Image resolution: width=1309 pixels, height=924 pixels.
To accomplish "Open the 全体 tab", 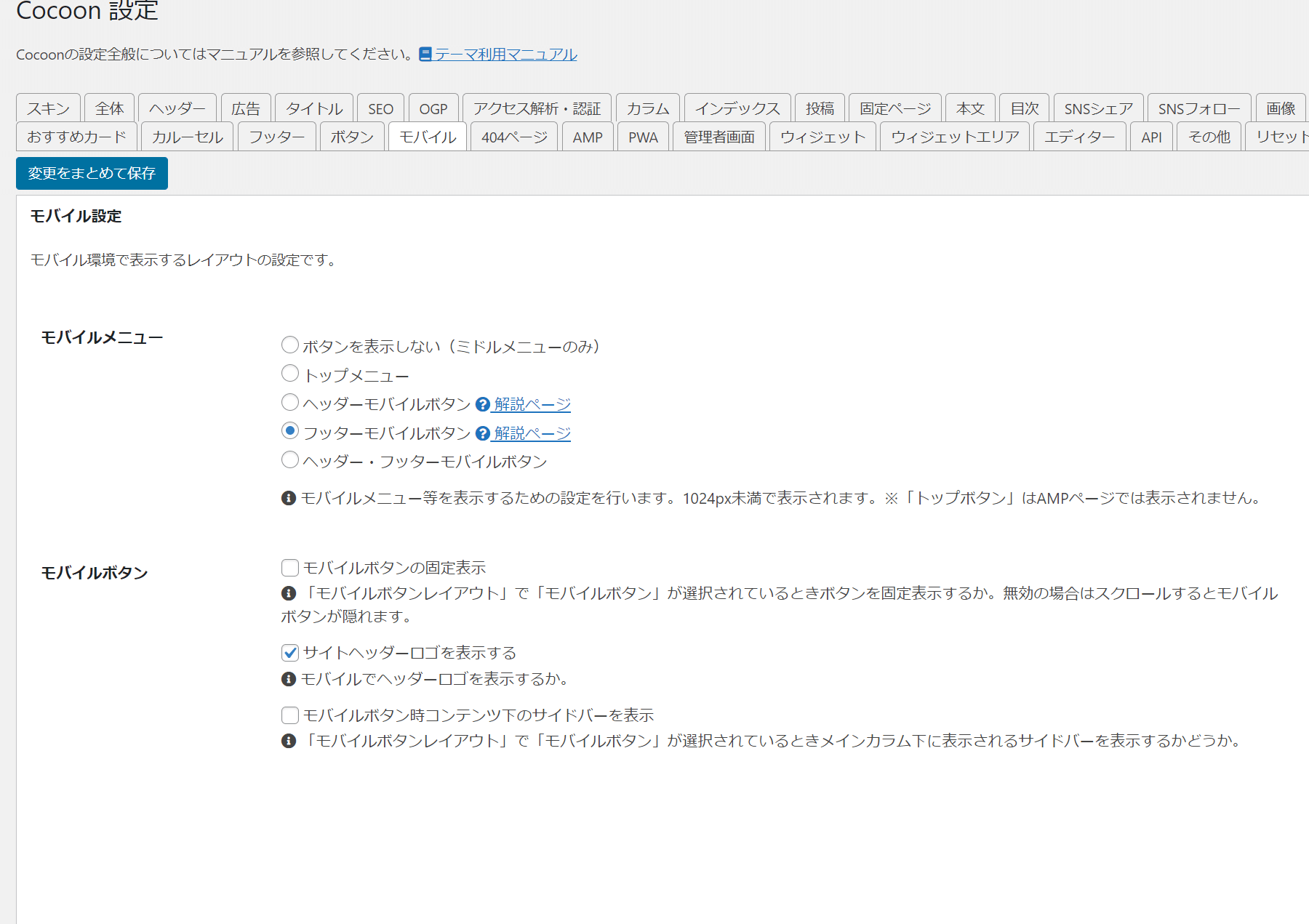I will pos(109,108).
